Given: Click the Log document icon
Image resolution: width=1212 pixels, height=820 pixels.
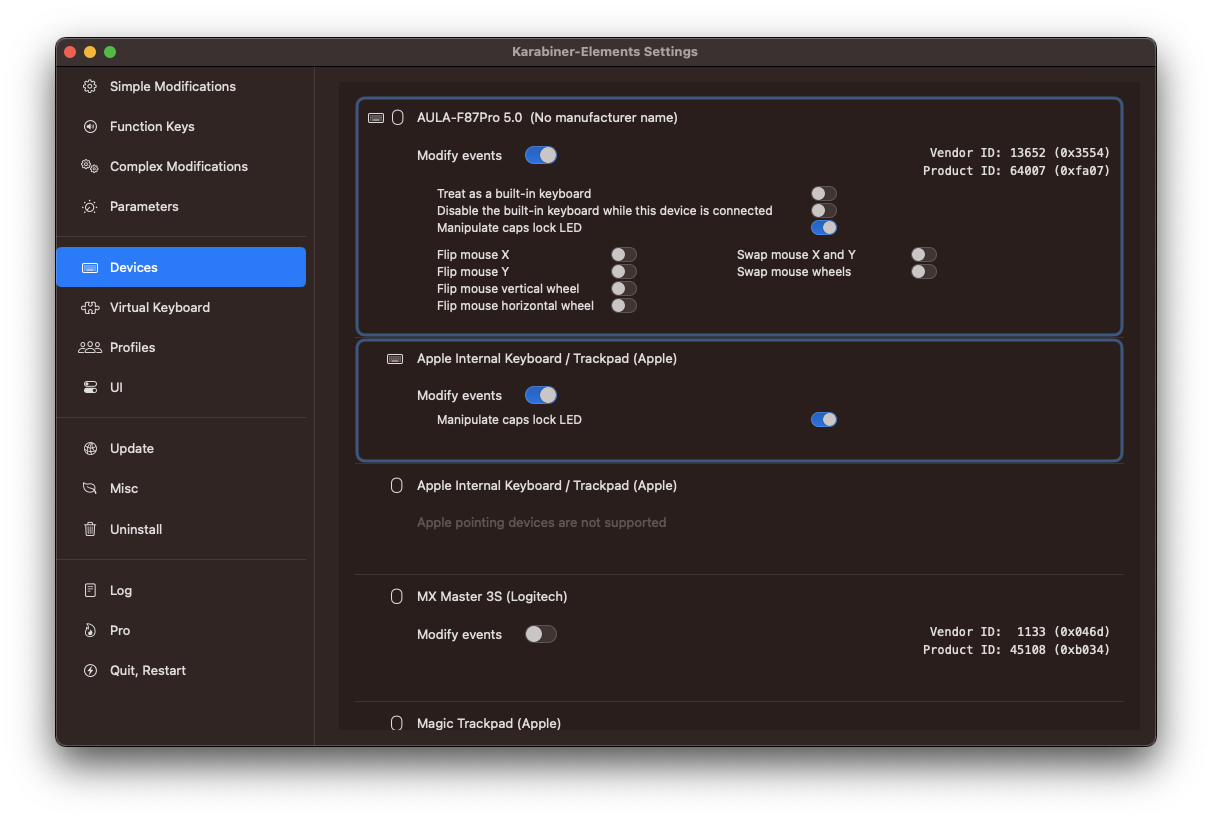Looking at the screenshot, I should pyautogui.click(x=90, y=590).
